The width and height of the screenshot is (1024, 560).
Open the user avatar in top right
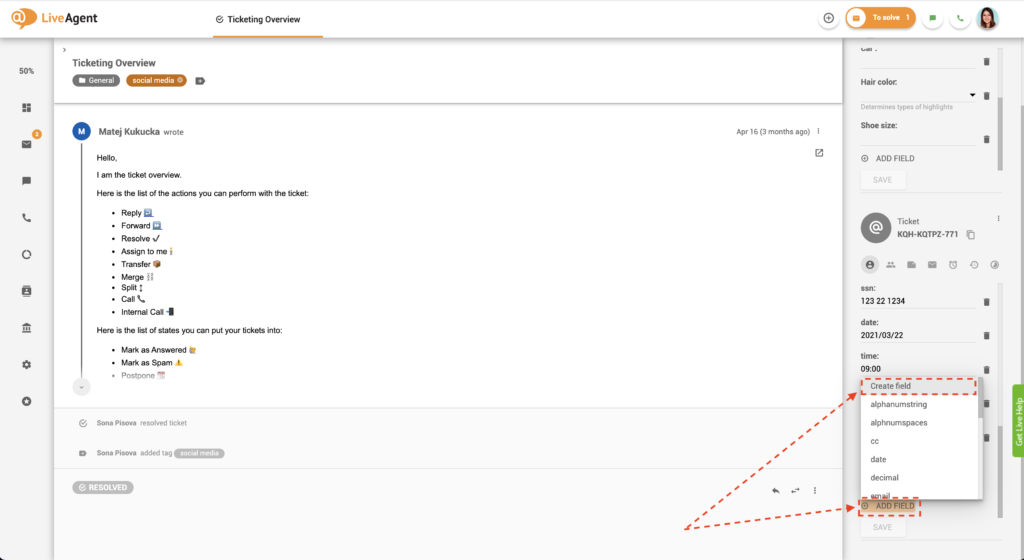[986, 18]
